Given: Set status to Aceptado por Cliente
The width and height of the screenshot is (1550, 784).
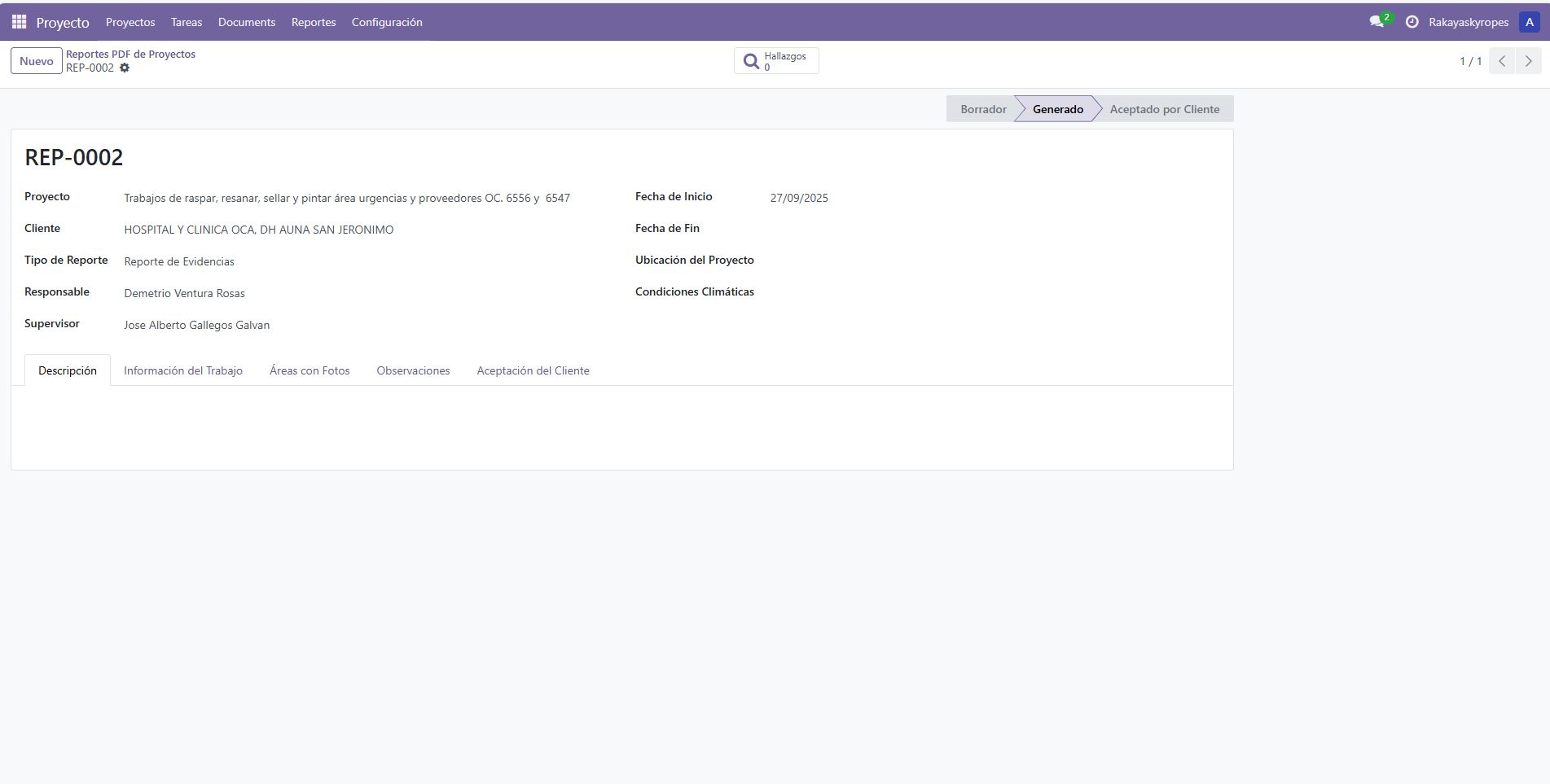Looking at the screenshot, I should (1164, 109).
